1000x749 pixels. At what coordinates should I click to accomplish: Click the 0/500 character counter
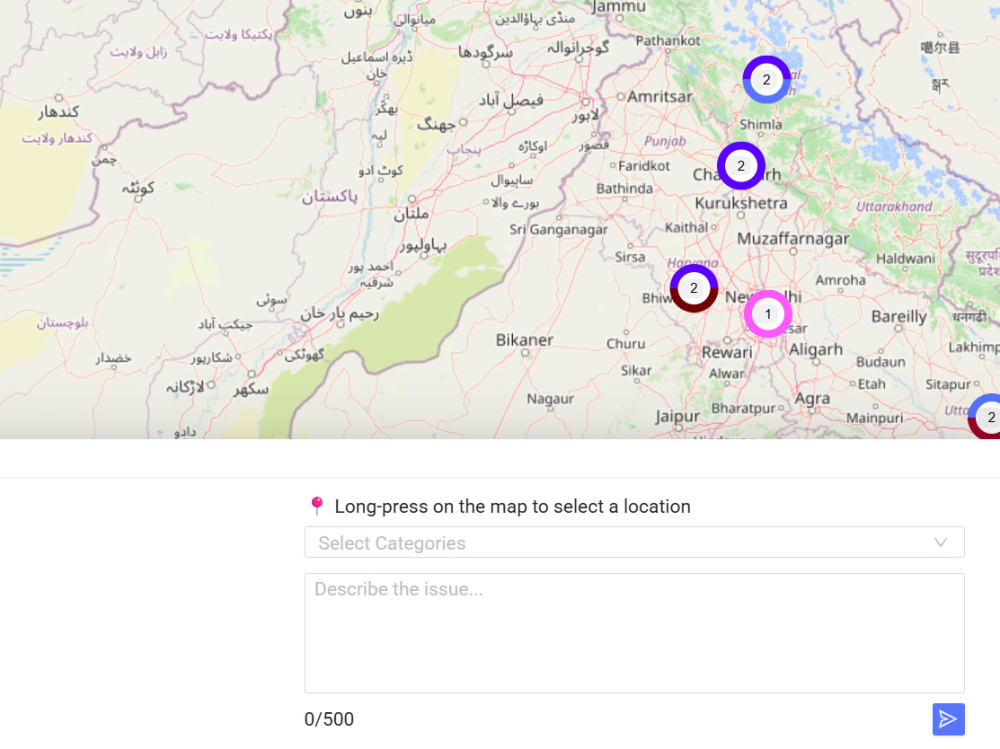329,719
